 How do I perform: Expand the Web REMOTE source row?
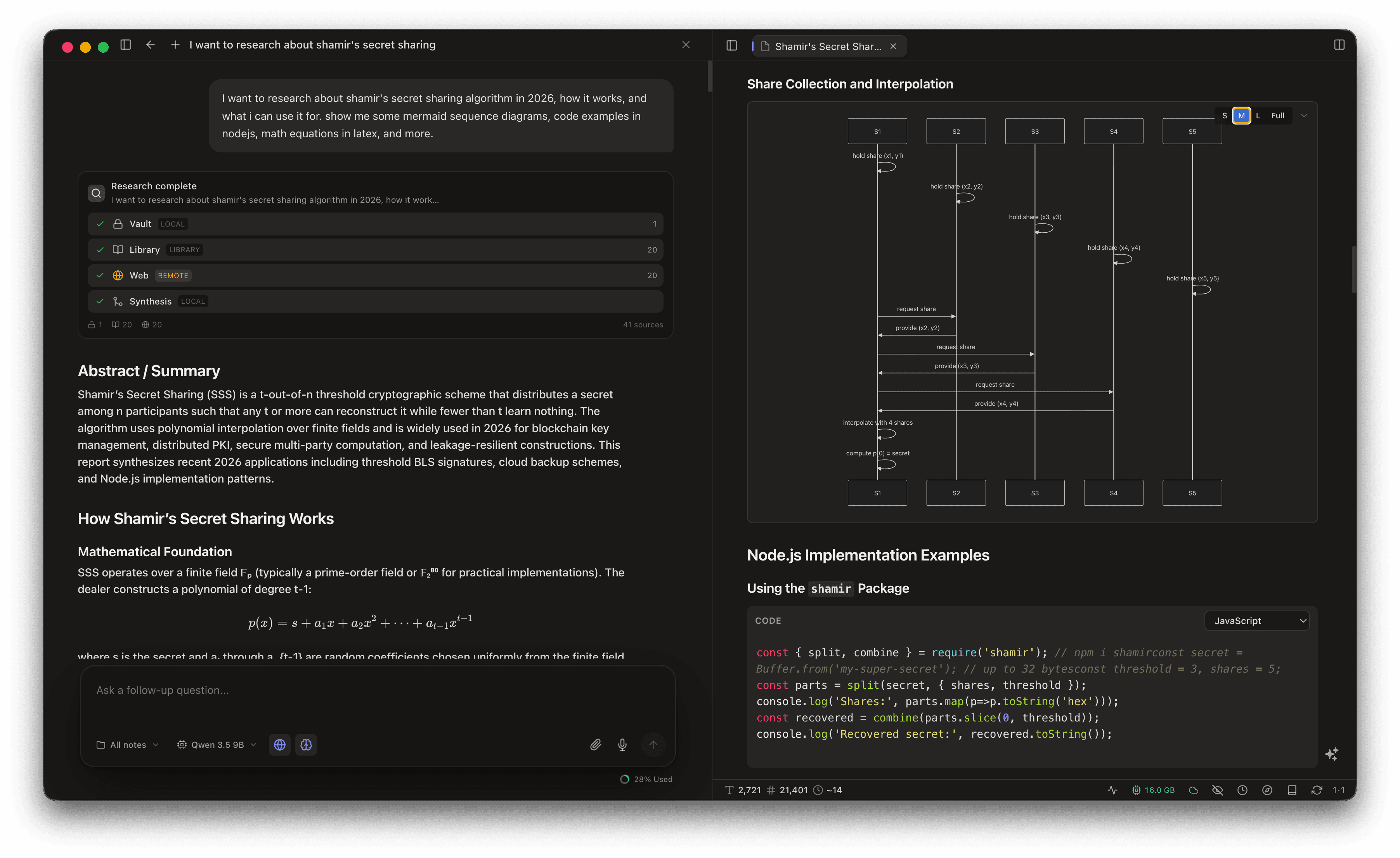pos(375,275)
